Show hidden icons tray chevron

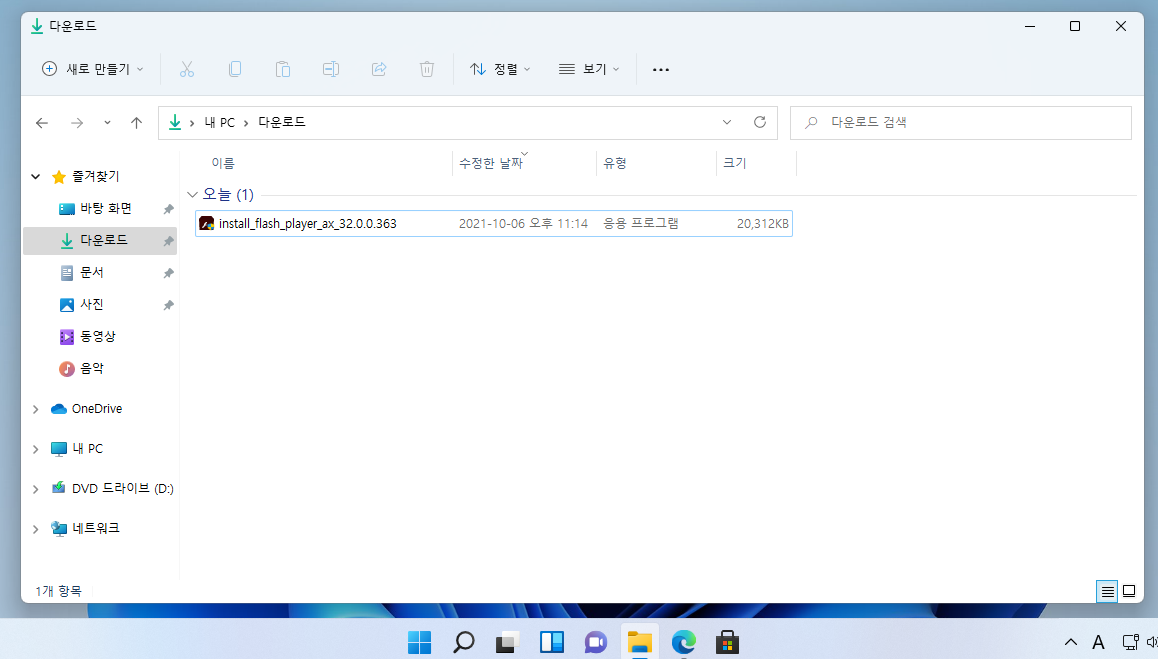(1070, 642)
